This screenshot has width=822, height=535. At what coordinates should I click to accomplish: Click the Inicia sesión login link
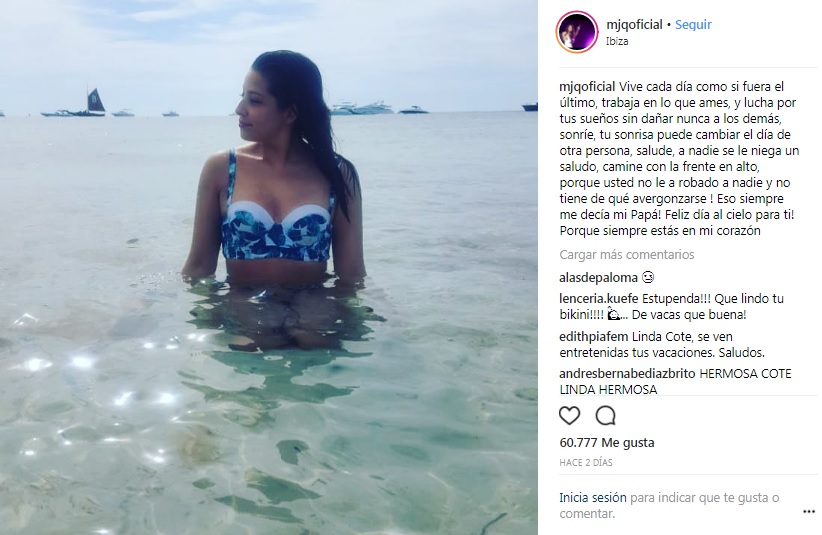click(x=593, y=497)
